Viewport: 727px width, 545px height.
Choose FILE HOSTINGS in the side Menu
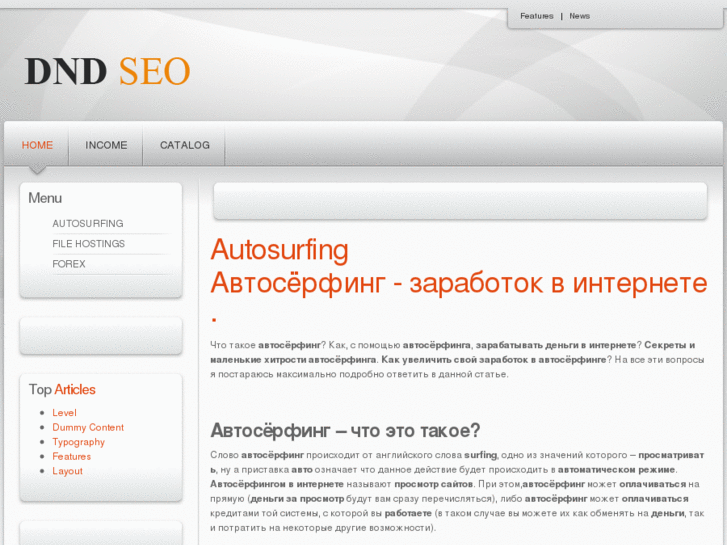(89, 244)
